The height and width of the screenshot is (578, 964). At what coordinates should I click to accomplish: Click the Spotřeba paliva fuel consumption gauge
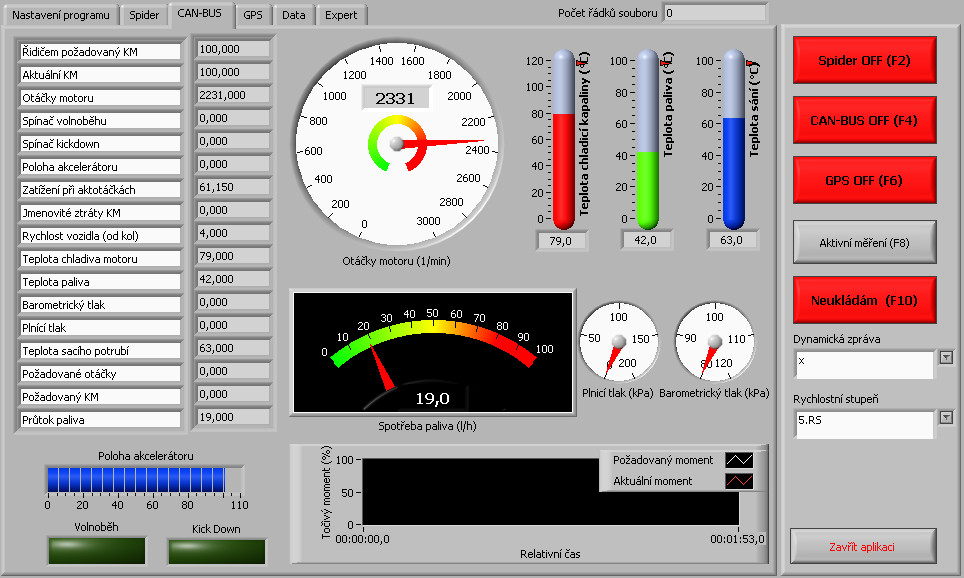[433, 352]
